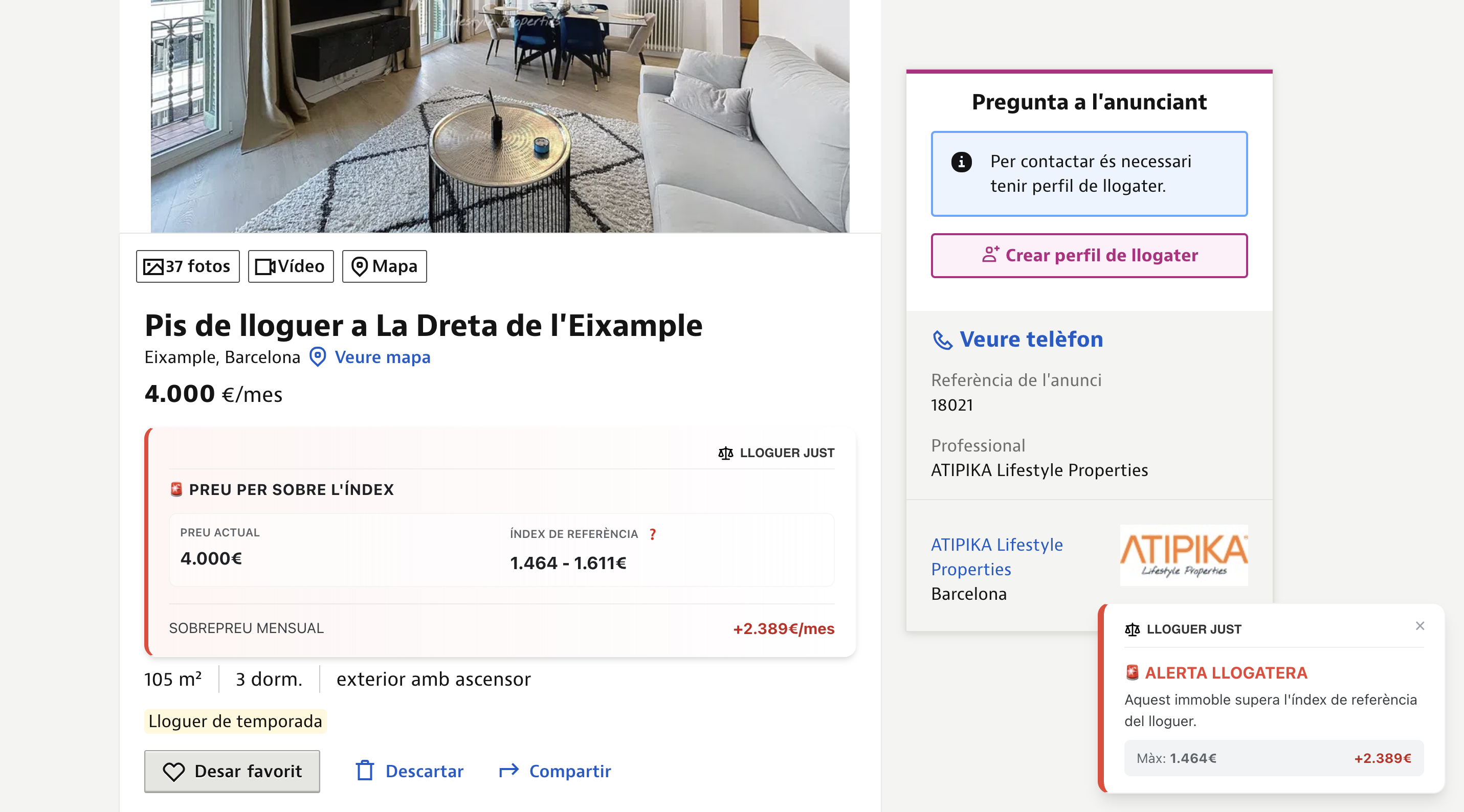Click the ATIPIKA agency logo
This screenshot has width=1464, height=812.
coord(1183,556)
